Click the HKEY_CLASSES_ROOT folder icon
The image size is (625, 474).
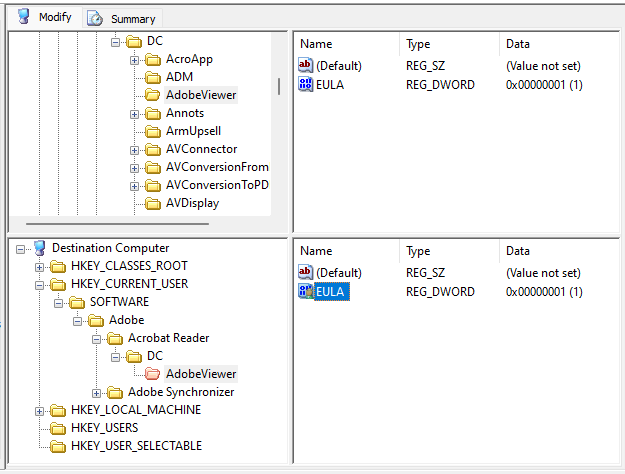click(58, 266)
